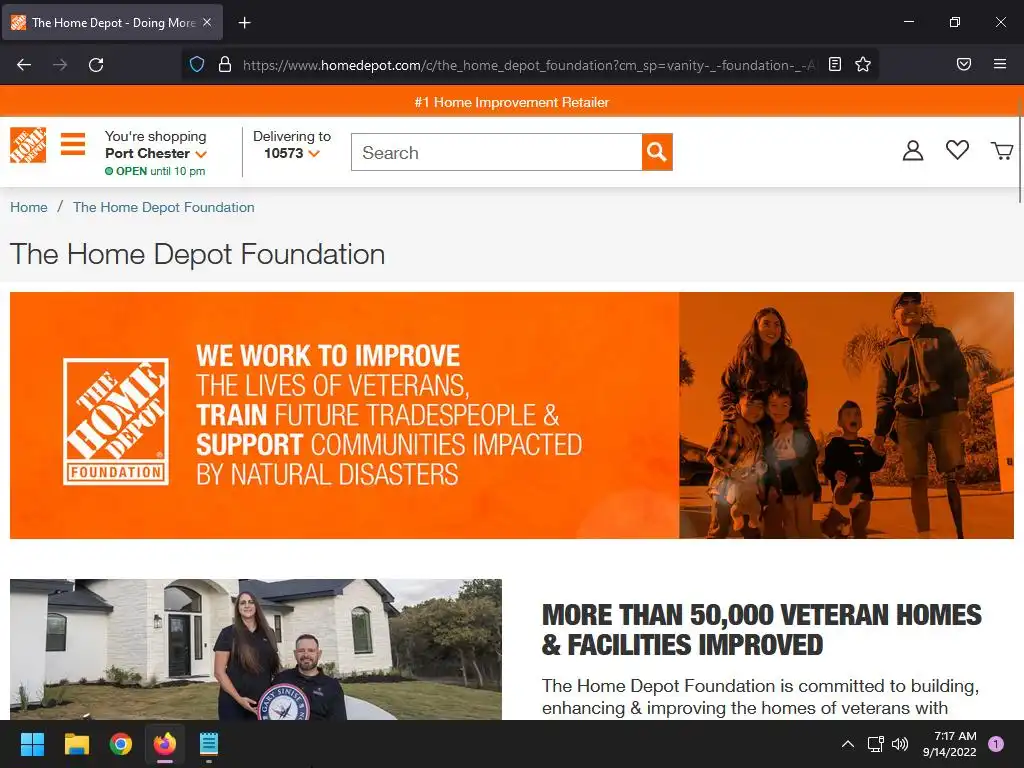Open a new tab with the plus button
The image size is (1024, 768).
[244, 23]
